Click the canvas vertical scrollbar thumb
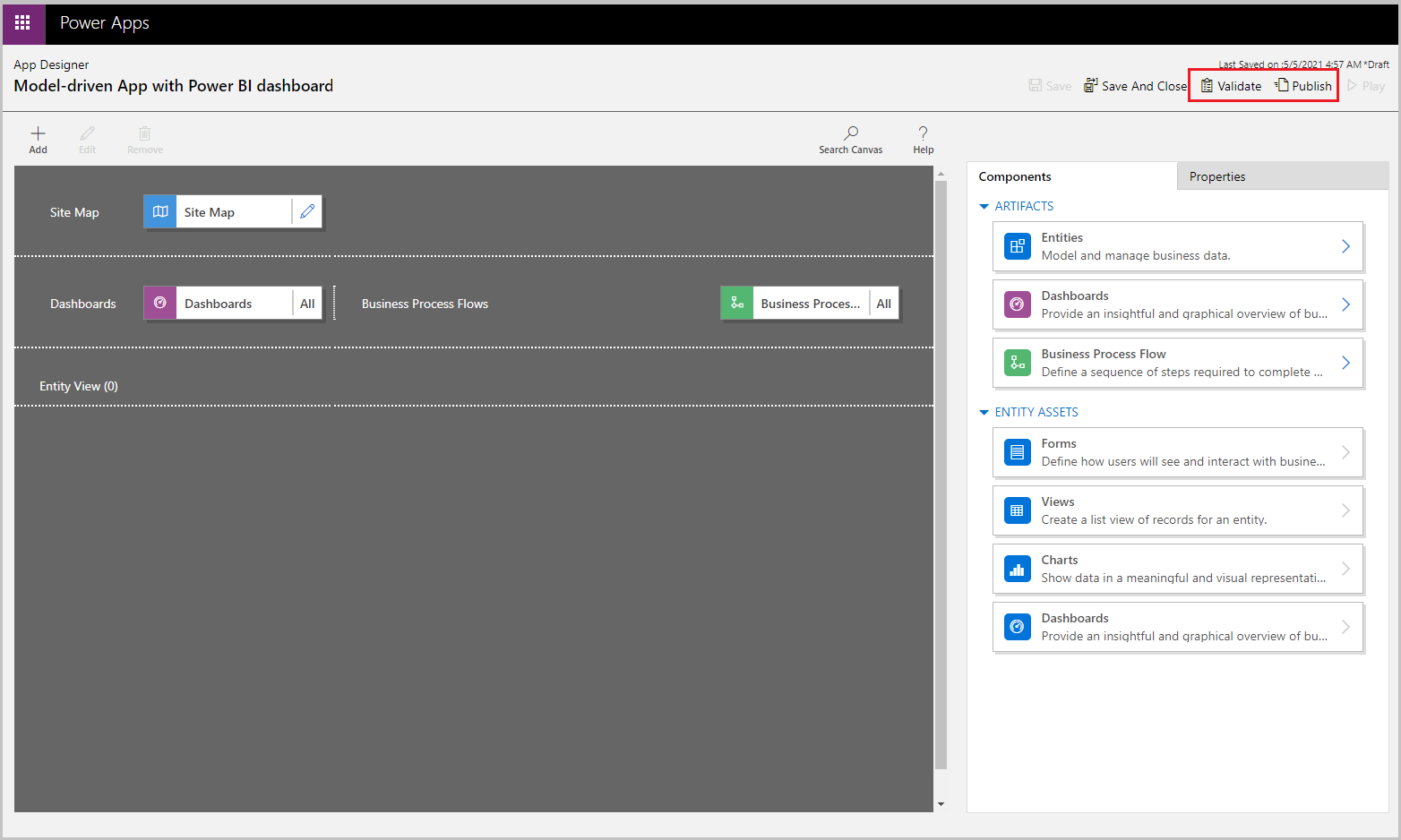The height and width of the screenshot is (840, 1401). (941, 475)
